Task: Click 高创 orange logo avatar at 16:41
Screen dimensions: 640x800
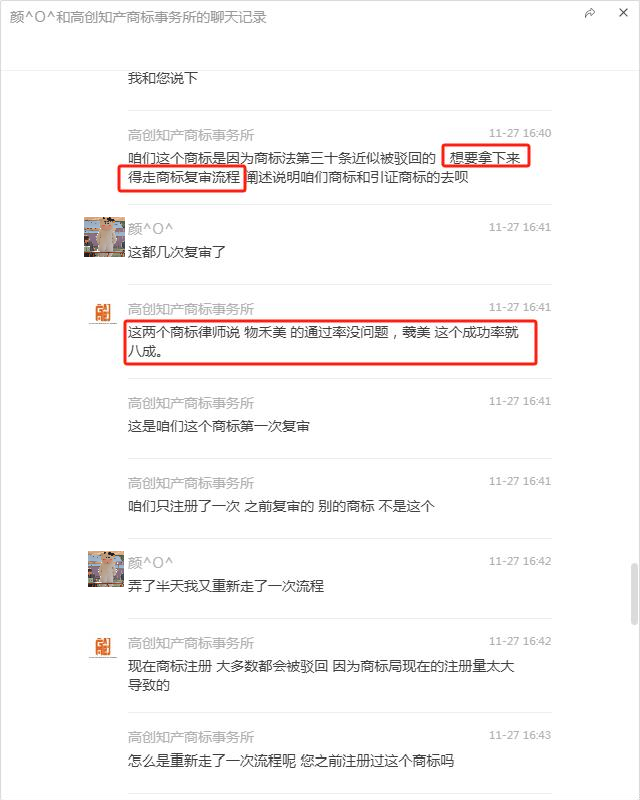Action: [x=103, y=313]
